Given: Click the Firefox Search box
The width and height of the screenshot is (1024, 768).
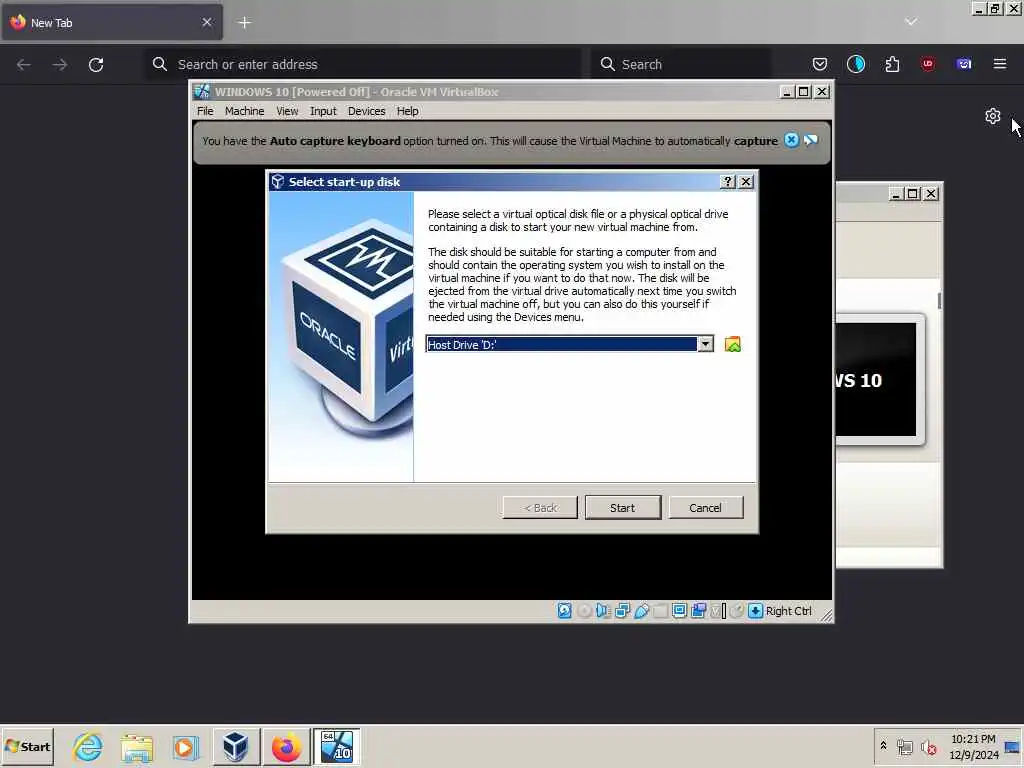Looking at the screenshot, I should (681, 64).
